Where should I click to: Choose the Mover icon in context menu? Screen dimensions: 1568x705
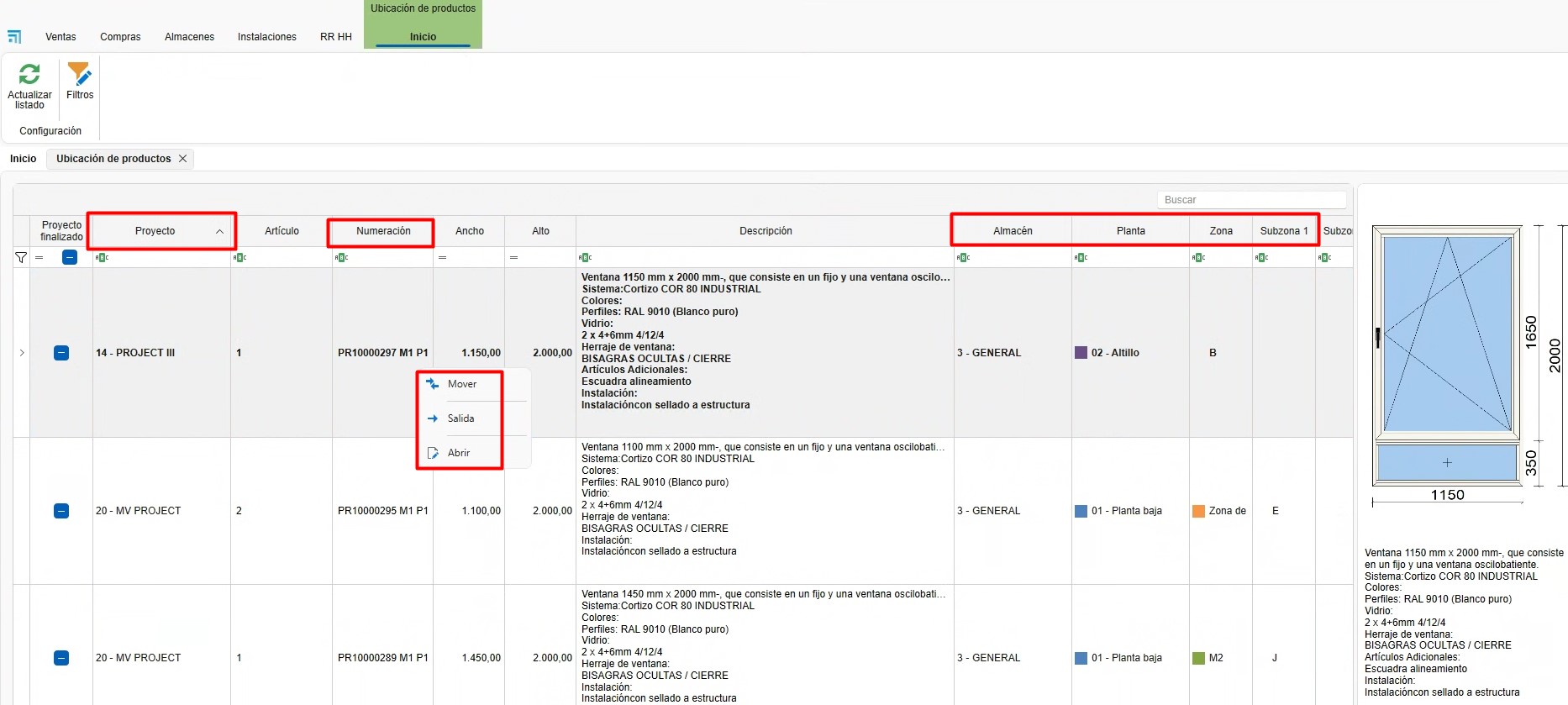tap(433, 384)
